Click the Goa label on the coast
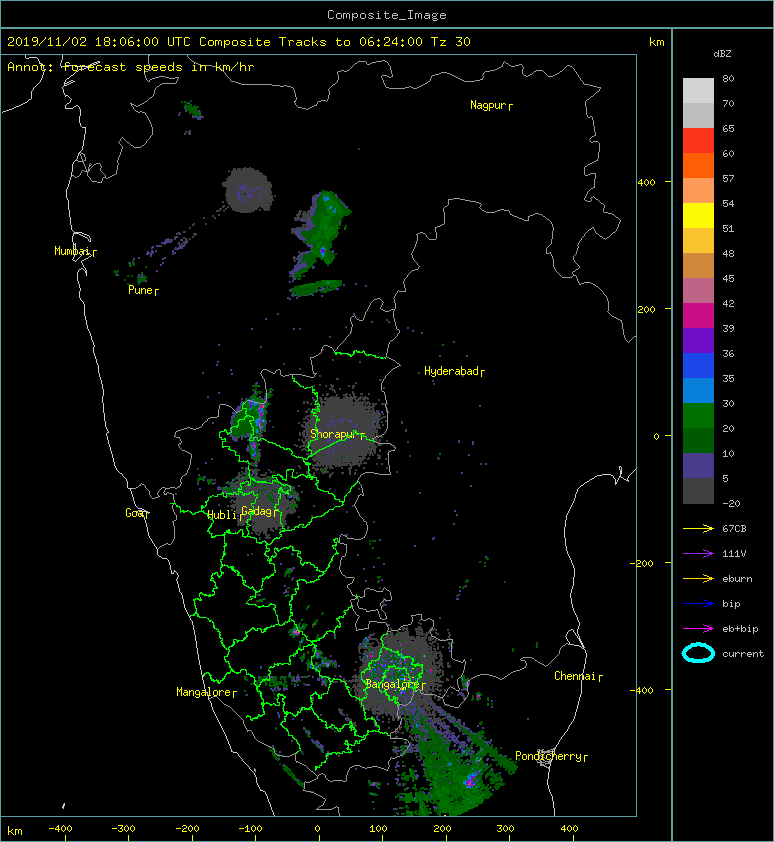 137,513
